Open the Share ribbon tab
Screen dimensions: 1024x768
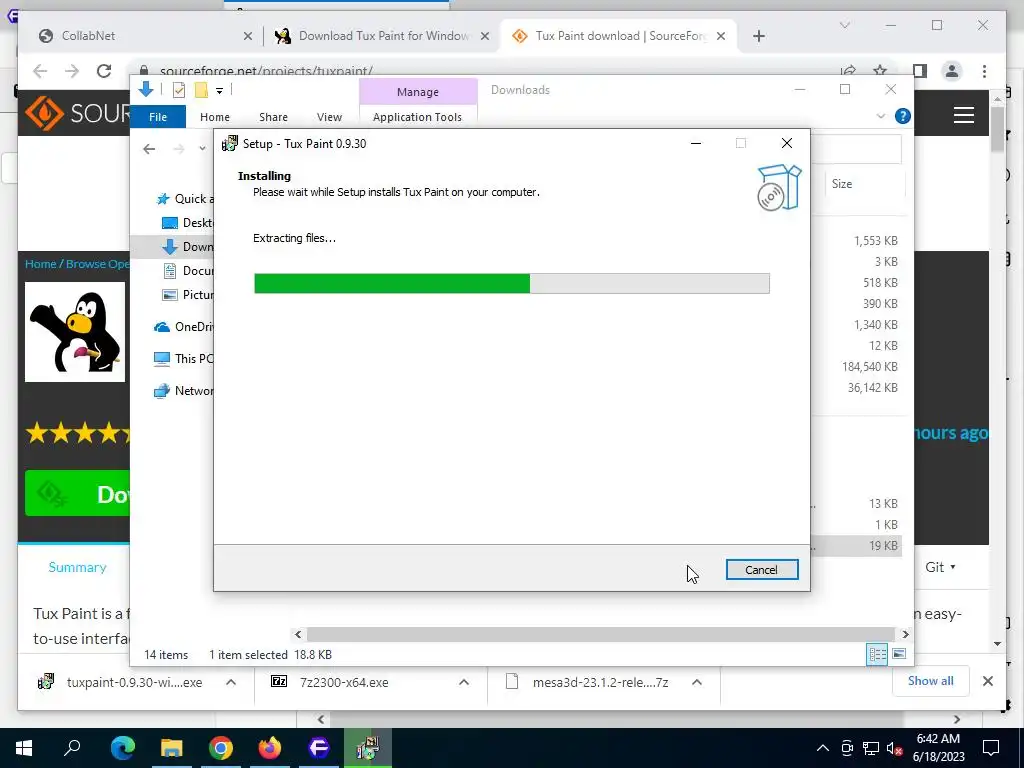tap(273, 117)
